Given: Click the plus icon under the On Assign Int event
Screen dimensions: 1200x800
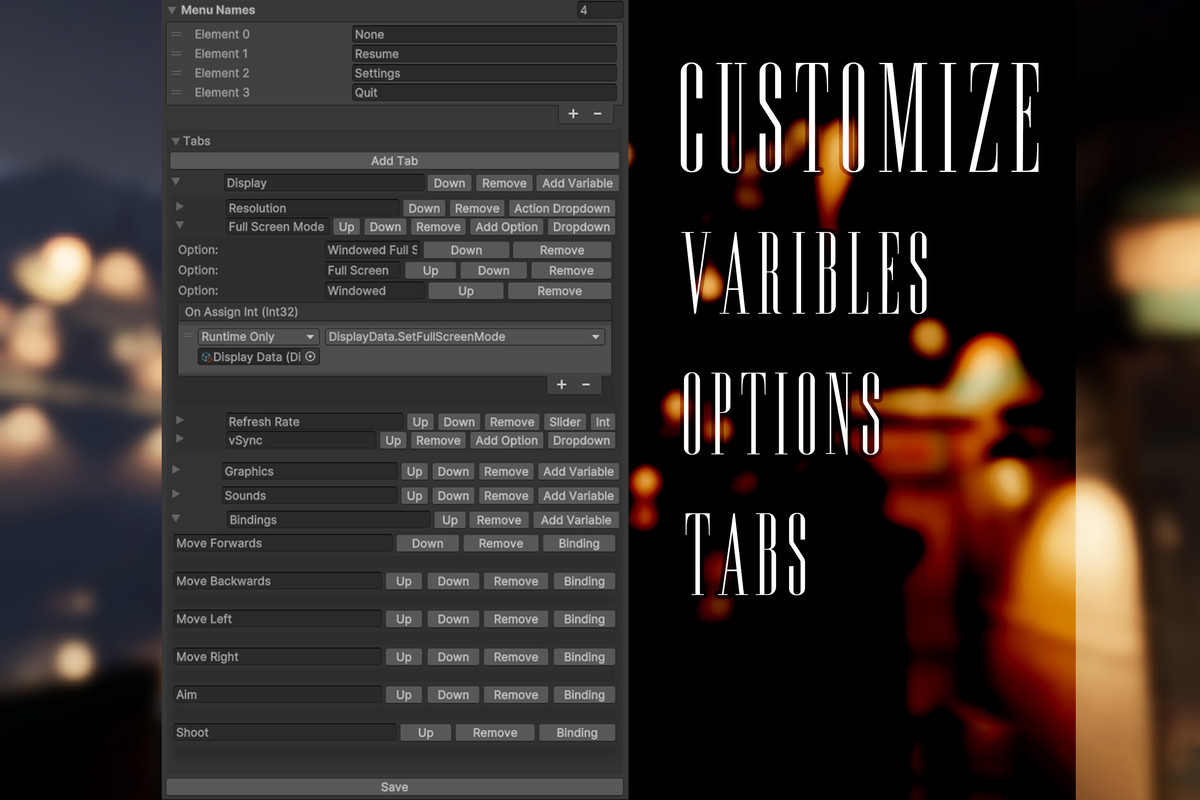Looking at the screenshot, I should coord(561,384).
